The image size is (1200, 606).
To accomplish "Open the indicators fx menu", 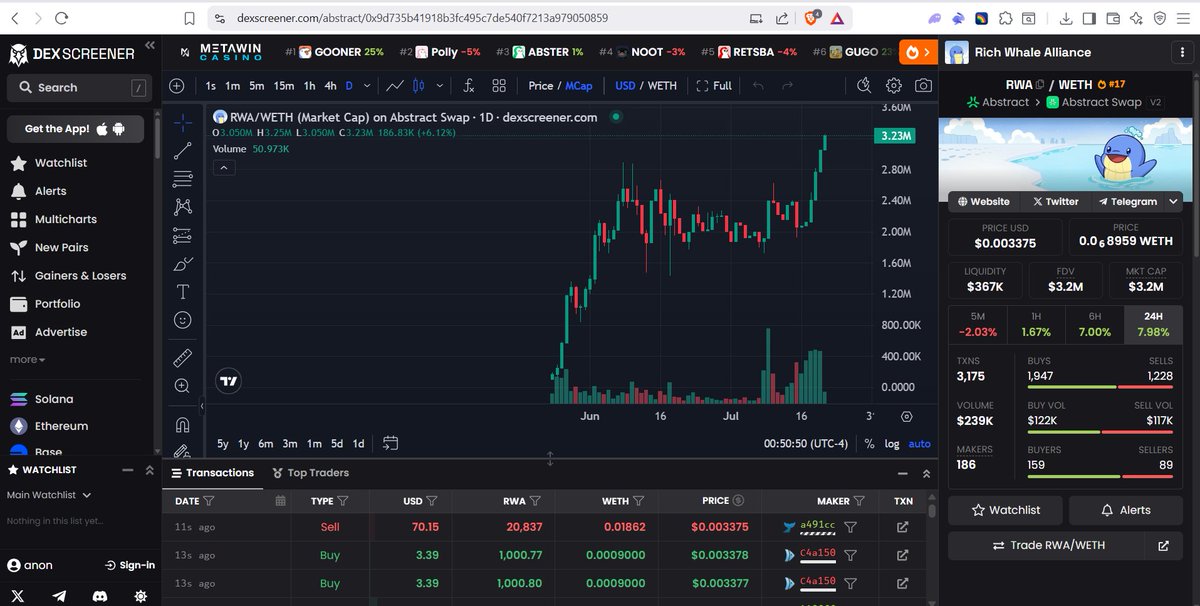I will [x=469, y=86].
